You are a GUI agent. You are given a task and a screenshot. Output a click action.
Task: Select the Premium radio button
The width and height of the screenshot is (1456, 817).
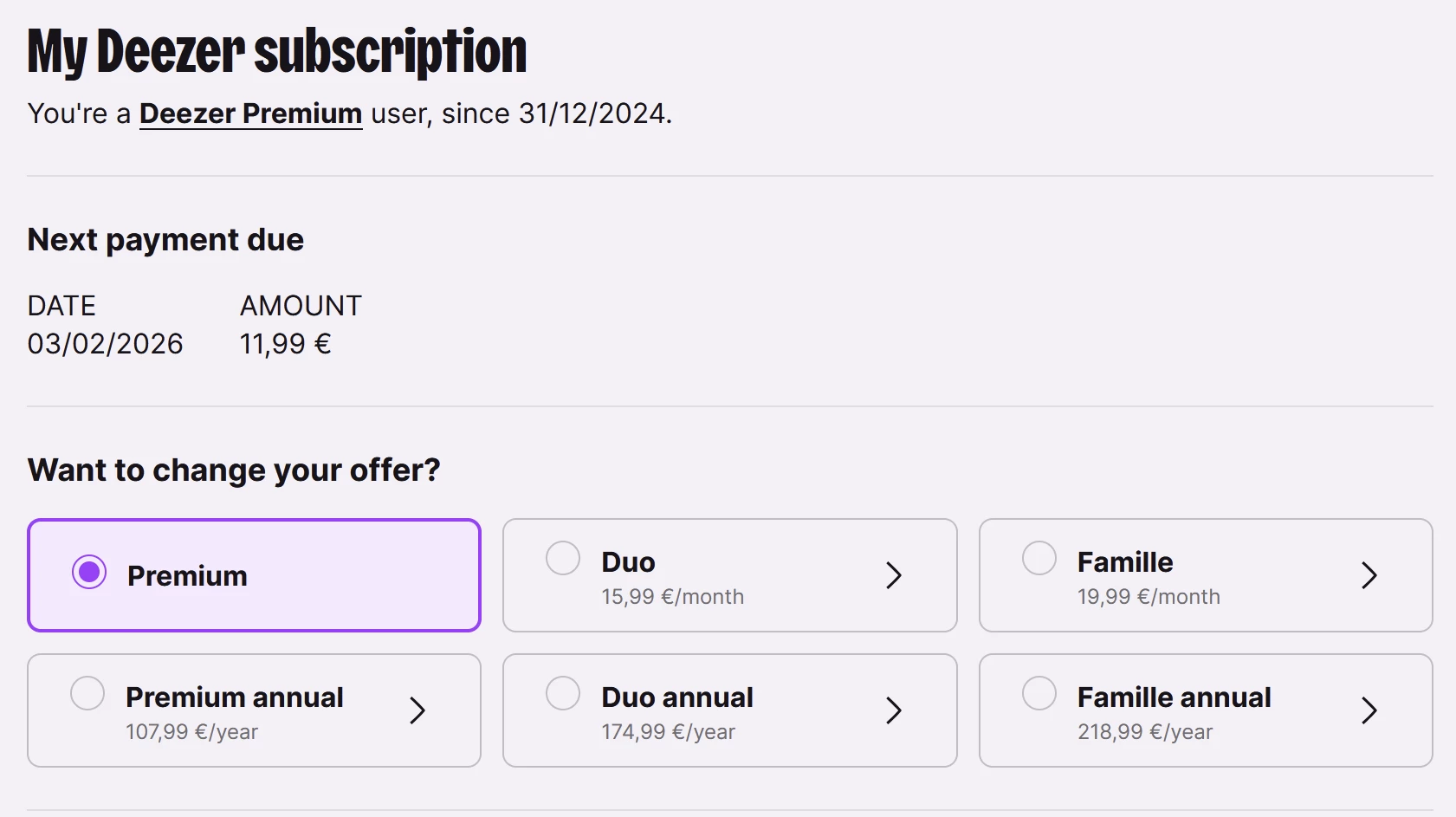tap(89, 572)
